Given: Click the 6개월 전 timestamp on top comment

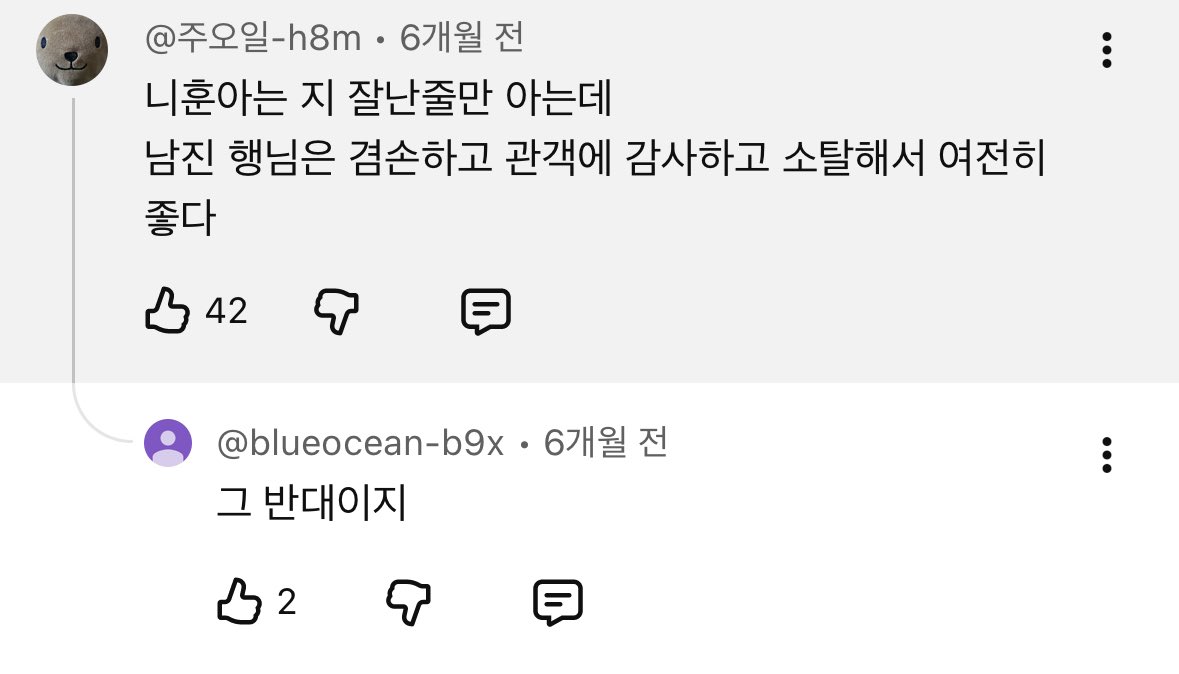Looking at the screenshot, I should 461,38.
